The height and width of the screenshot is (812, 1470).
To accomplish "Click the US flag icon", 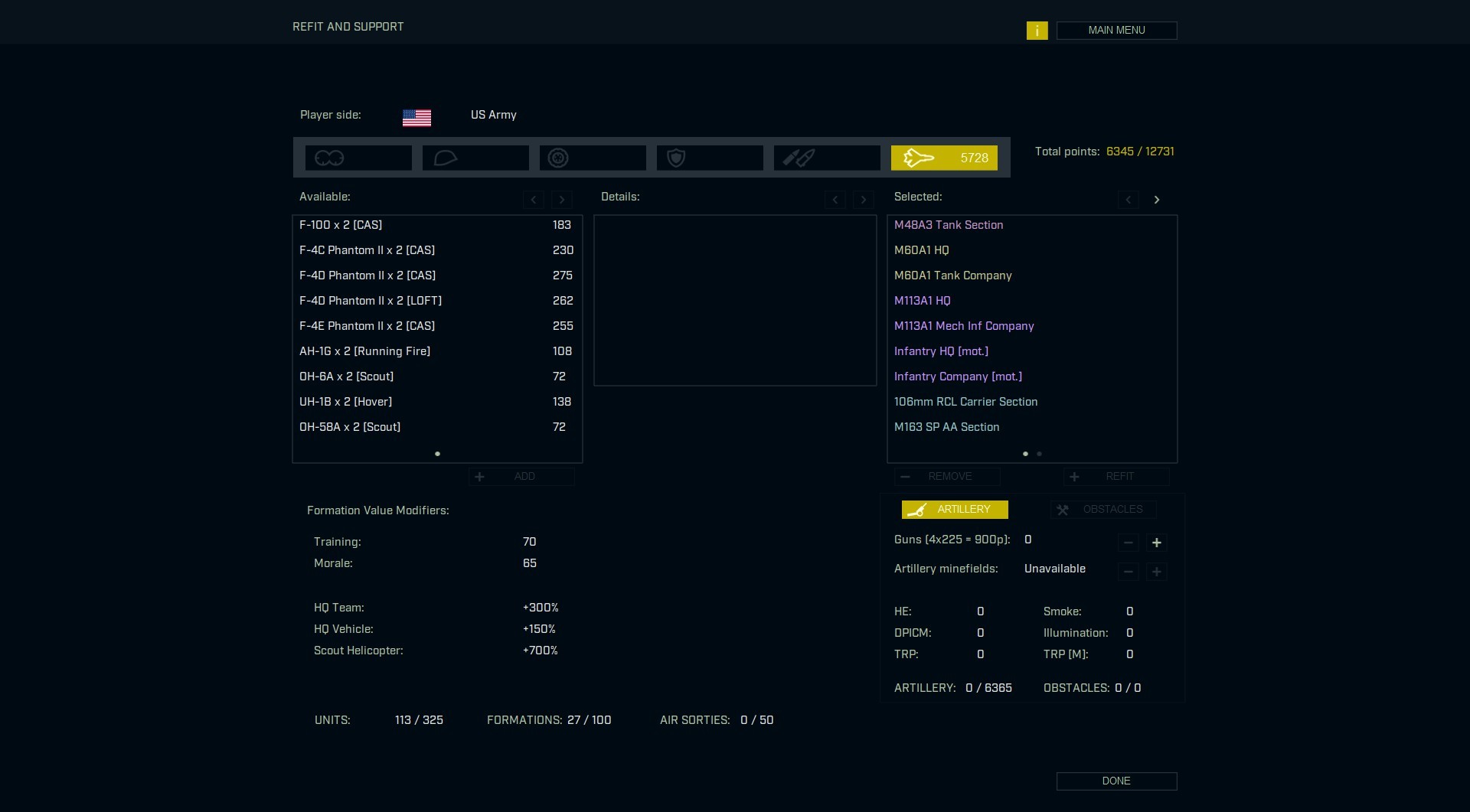I will point(416,117).
